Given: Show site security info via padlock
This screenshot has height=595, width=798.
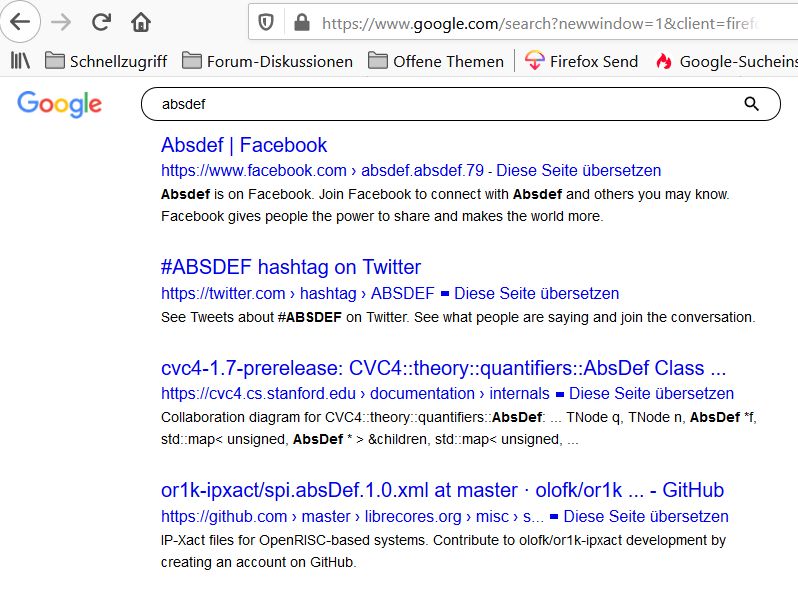Looking at the screenshot, I should click(x=299, y=22).
